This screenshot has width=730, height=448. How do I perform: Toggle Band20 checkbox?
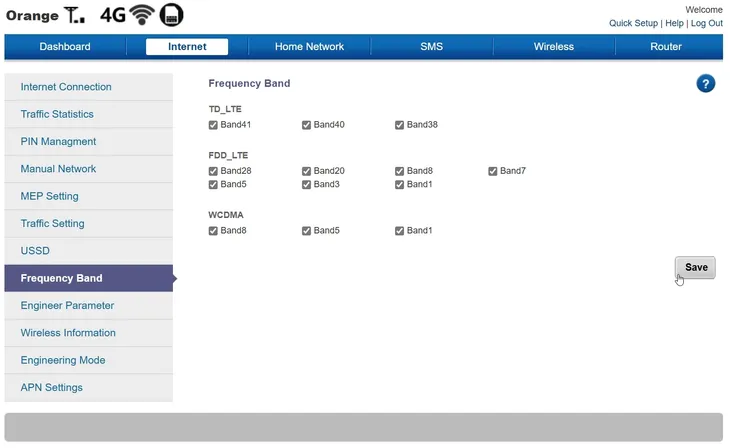306,171
